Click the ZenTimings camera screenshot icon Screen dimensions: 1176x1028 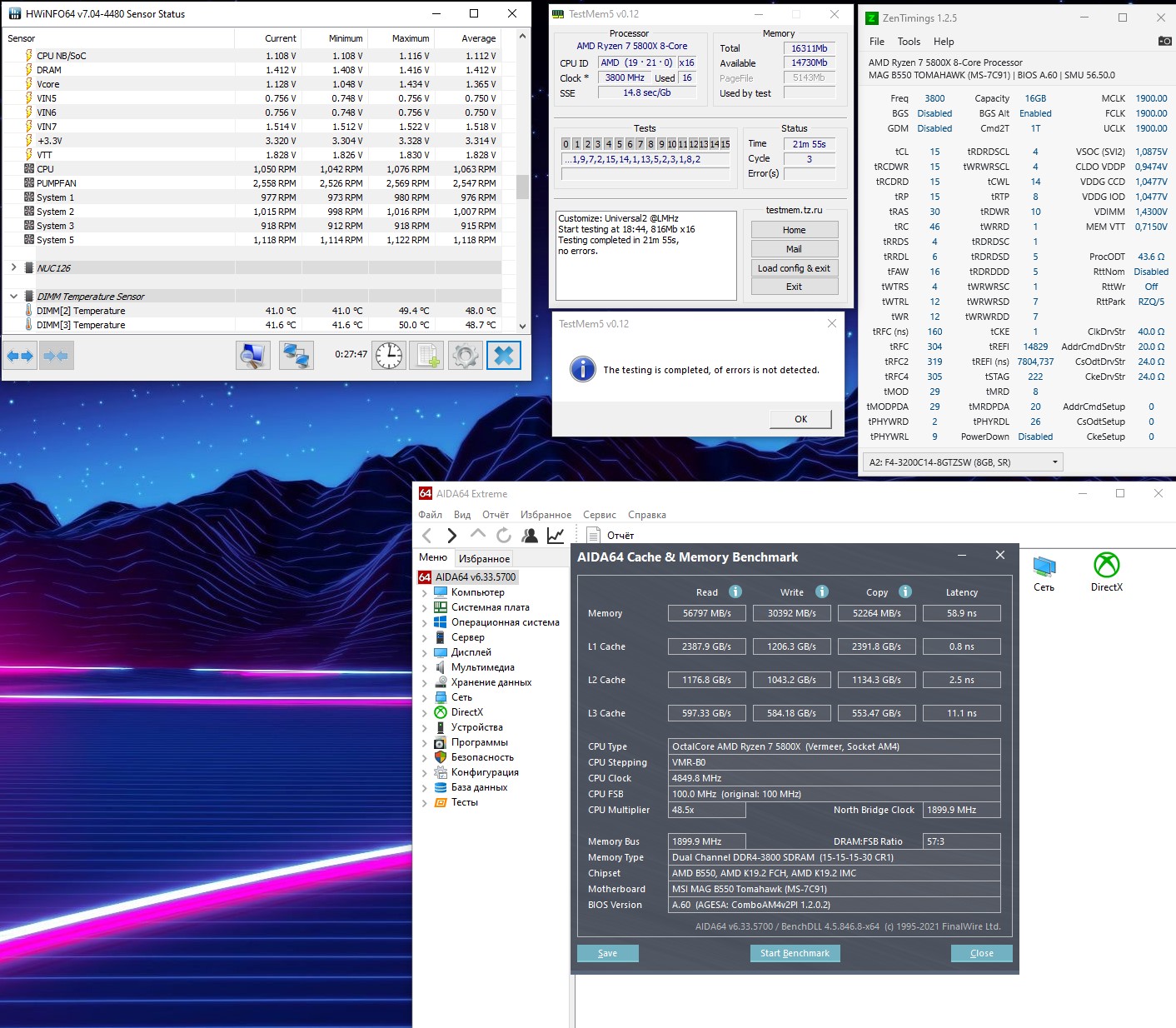pyautogui.click(x=1164, y=41)
